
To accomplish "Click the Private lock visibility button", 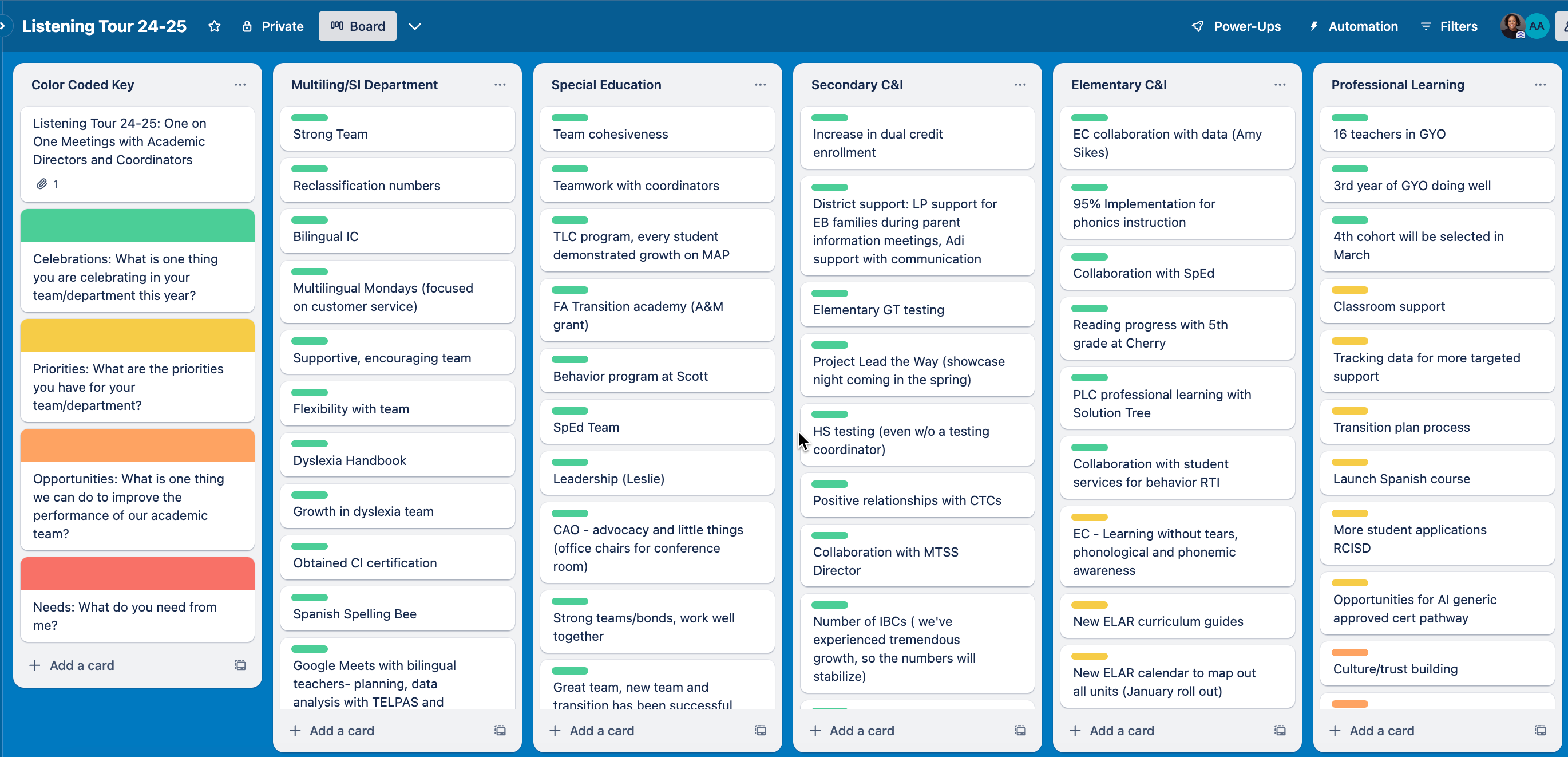I will 273,26.
